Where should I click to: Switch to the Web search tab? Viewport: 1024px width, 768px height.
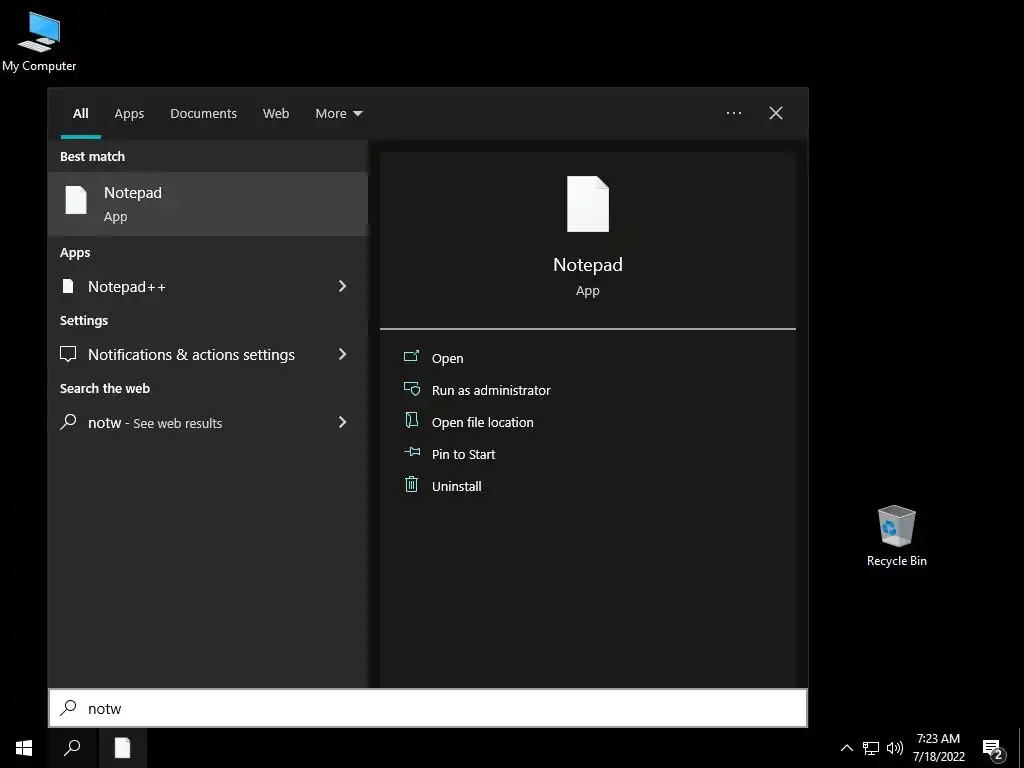(276, 114)
